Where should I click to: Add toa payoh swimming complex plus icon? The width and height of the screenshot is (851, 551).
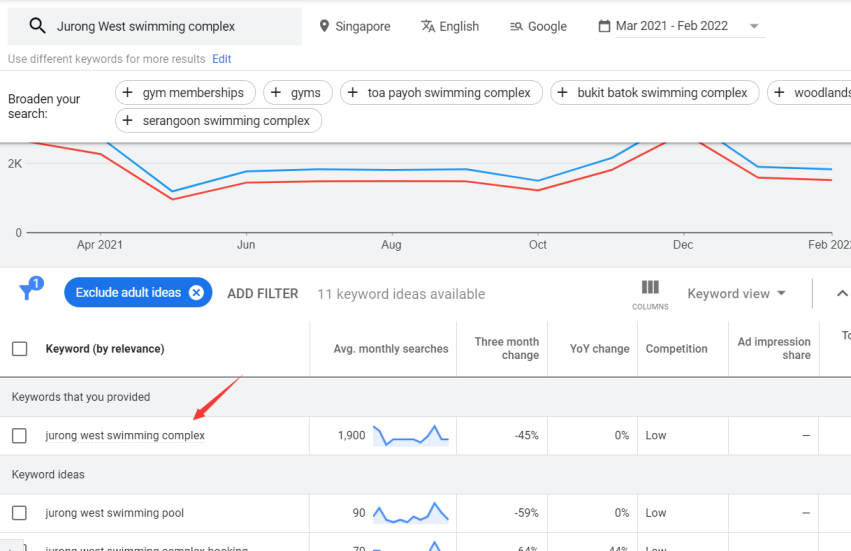[353, 92]
